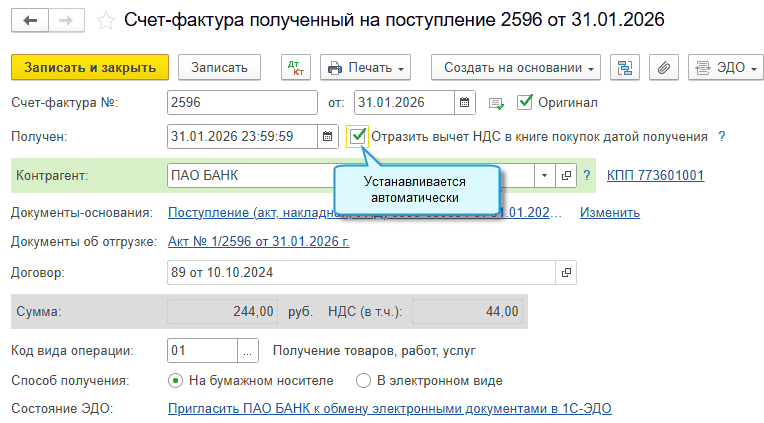Screen dimensions: 764x423
Task: Open Договор card icon
Action: 566,272
